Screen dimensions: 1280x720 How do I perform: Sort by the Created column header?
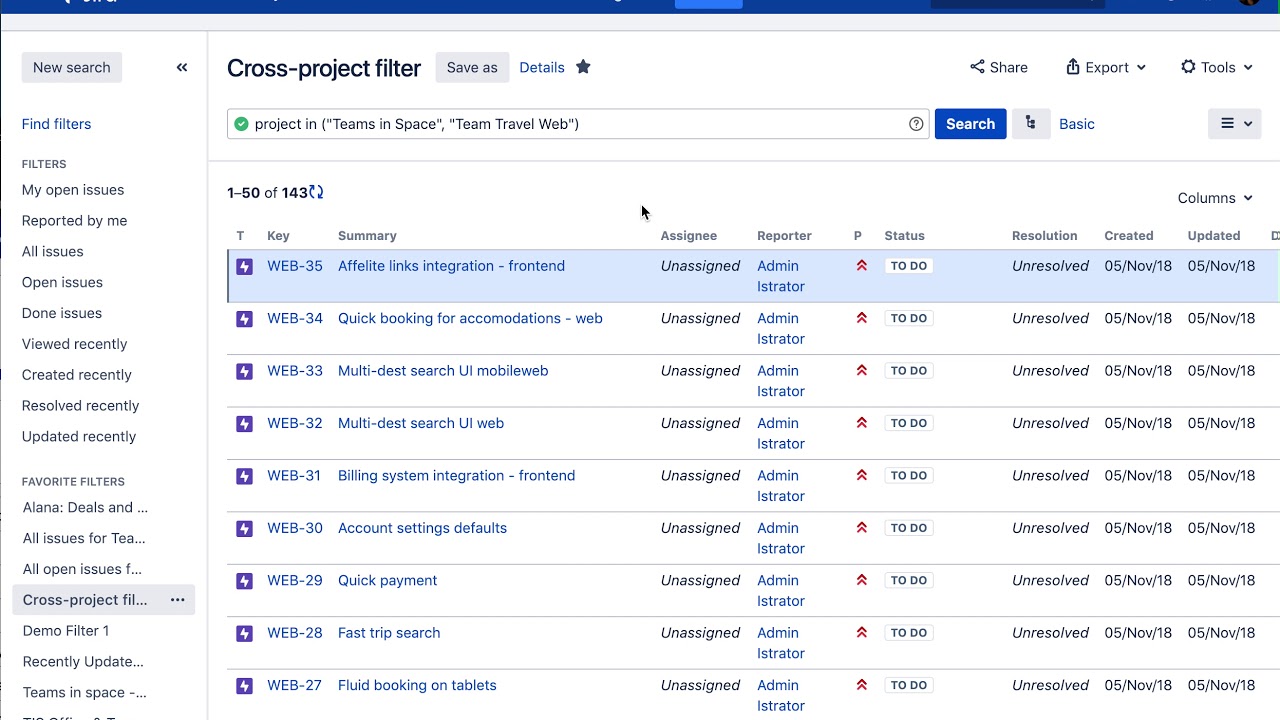1128,236
